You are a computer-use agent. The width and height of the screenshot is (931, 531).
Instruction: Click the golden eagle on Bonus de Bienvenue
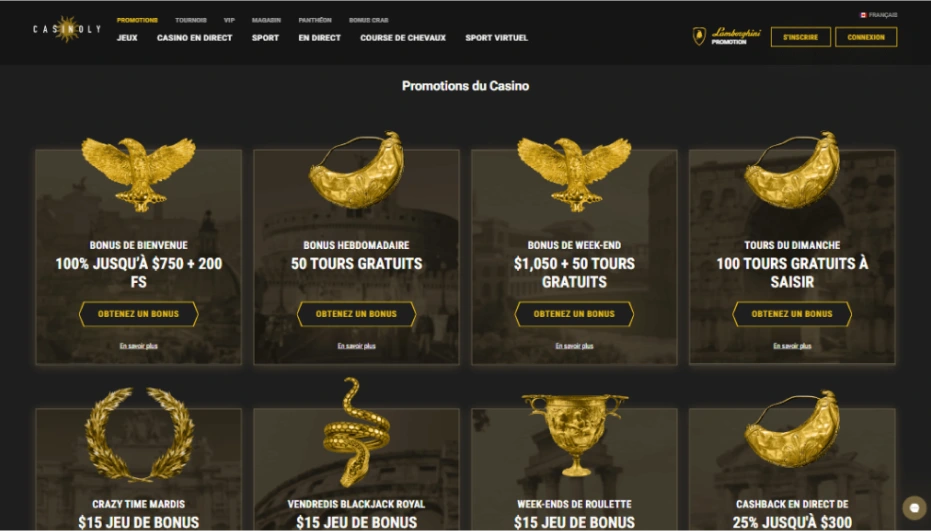(138, 174)
